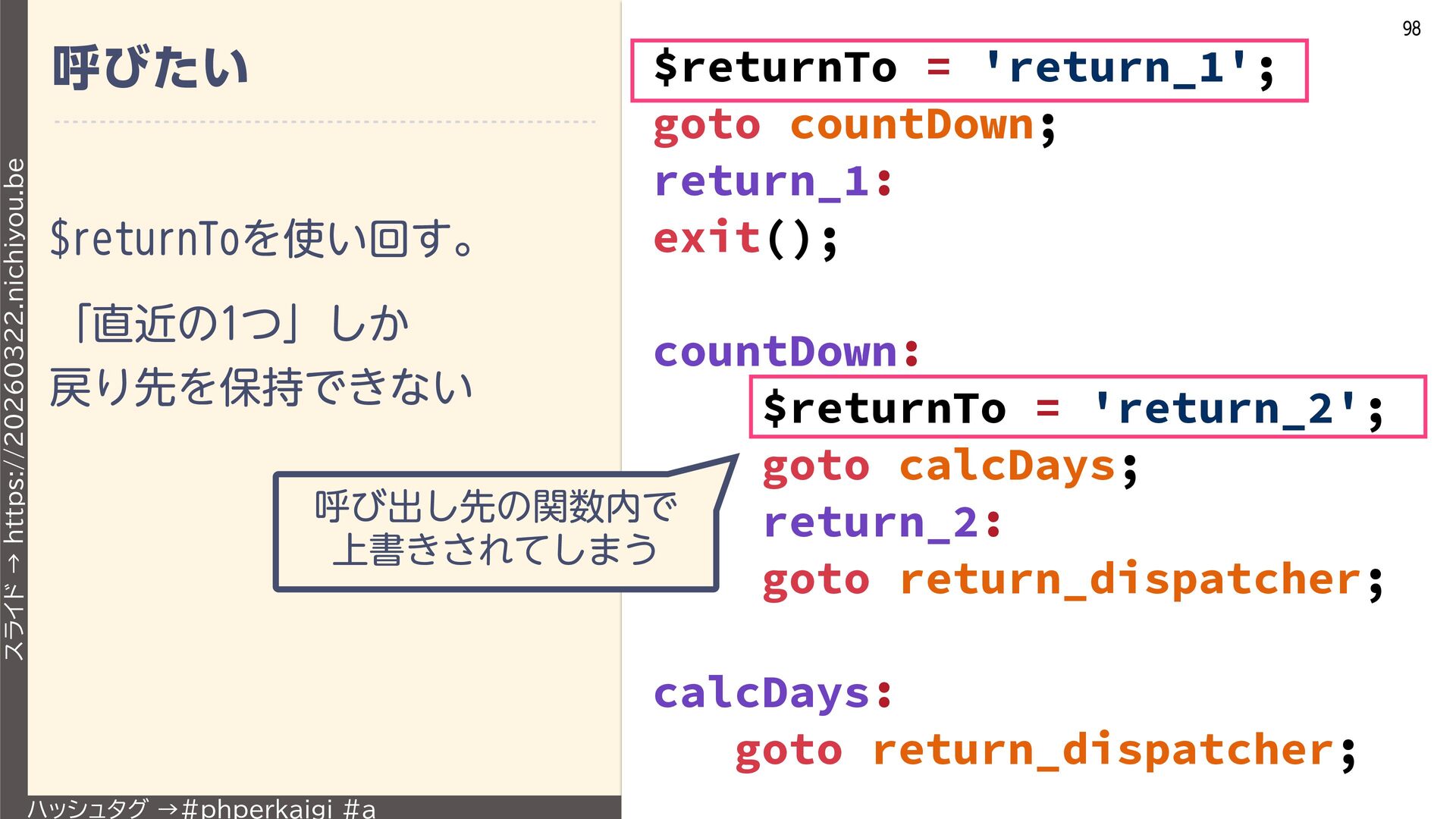The image size is (1456, 819).
Task: Click the calcDays: label definition
Action: pos(773,694)
